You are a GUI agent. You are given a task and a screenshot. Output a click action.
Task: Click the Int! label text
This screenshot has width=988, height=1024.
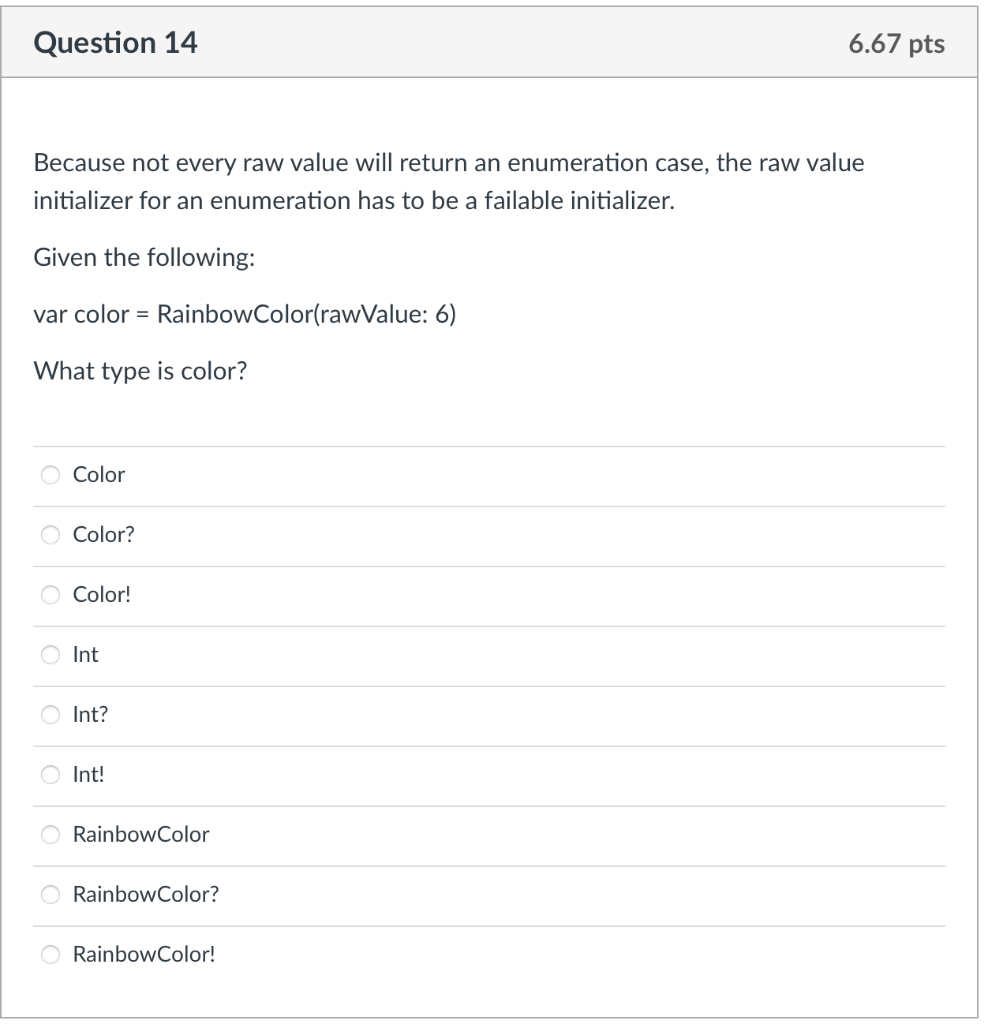[x=88, y=775]
